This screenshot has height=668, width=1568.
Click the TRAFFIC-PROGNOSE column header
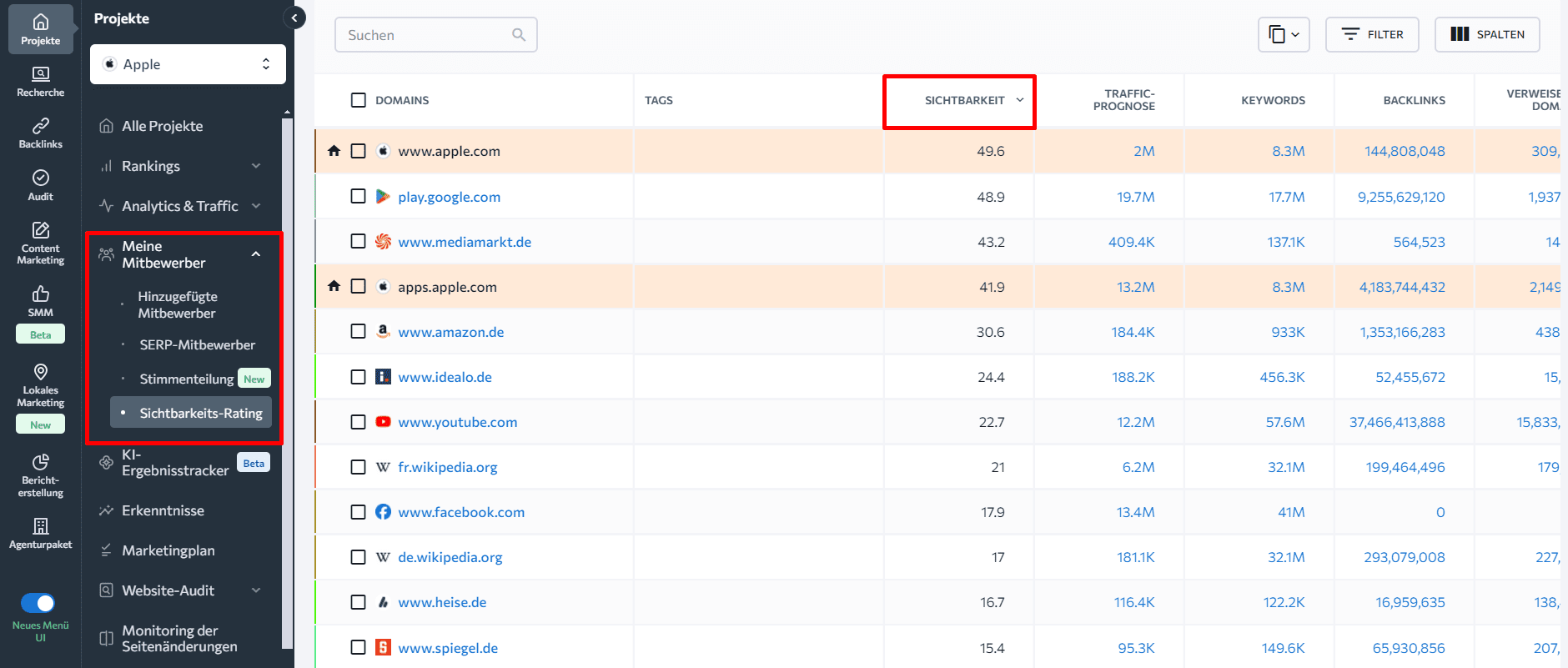pos(1123,100)
